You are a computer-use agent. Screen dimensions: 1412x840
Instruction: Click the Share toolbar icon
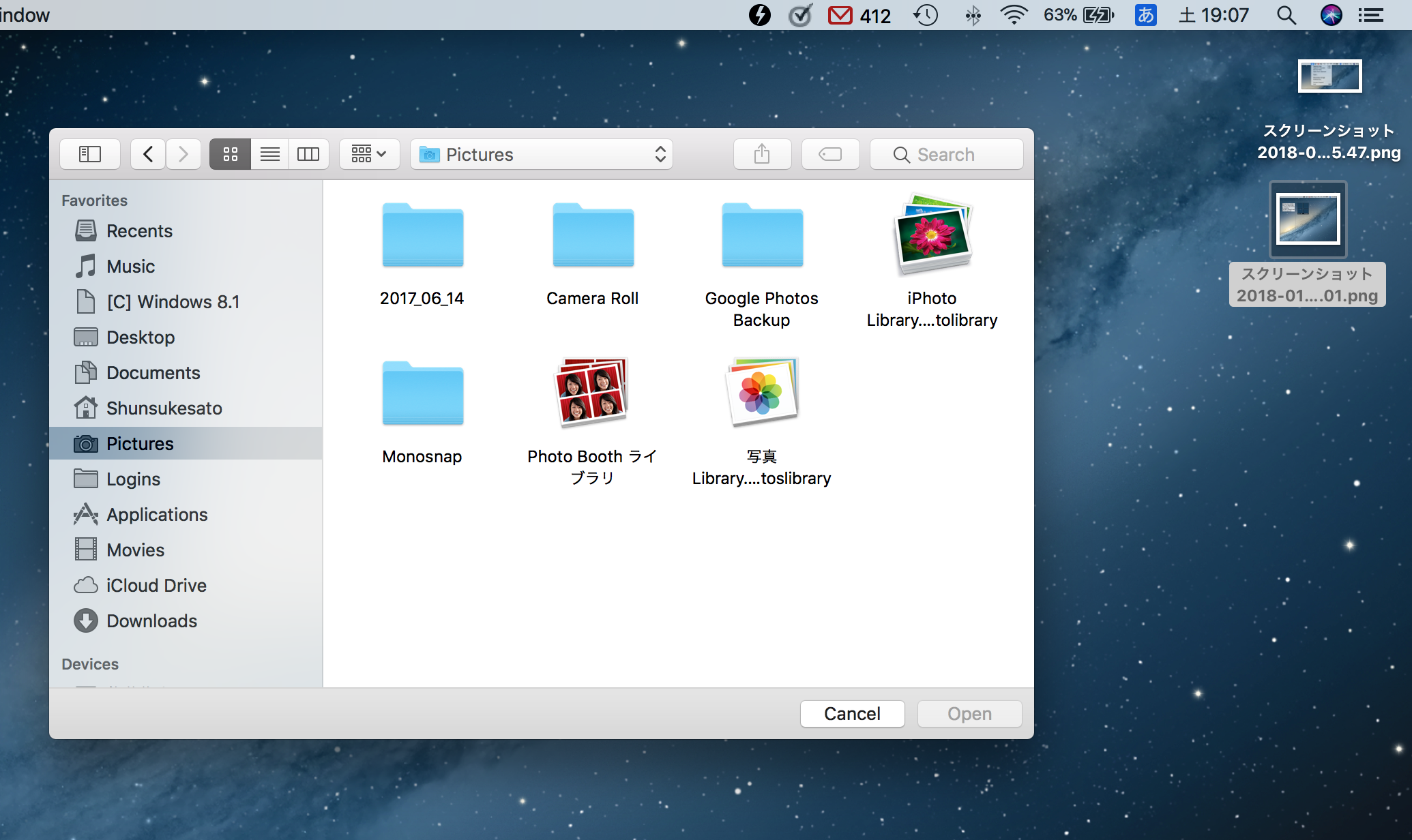(762, 154)
